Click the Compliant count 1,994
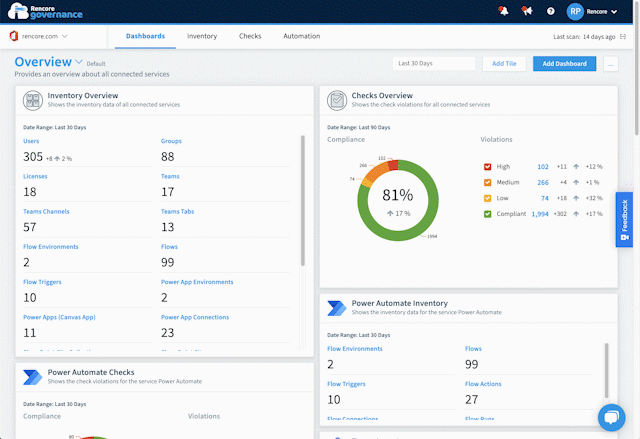This screenshot has height=439, width=640. point(540,214)
